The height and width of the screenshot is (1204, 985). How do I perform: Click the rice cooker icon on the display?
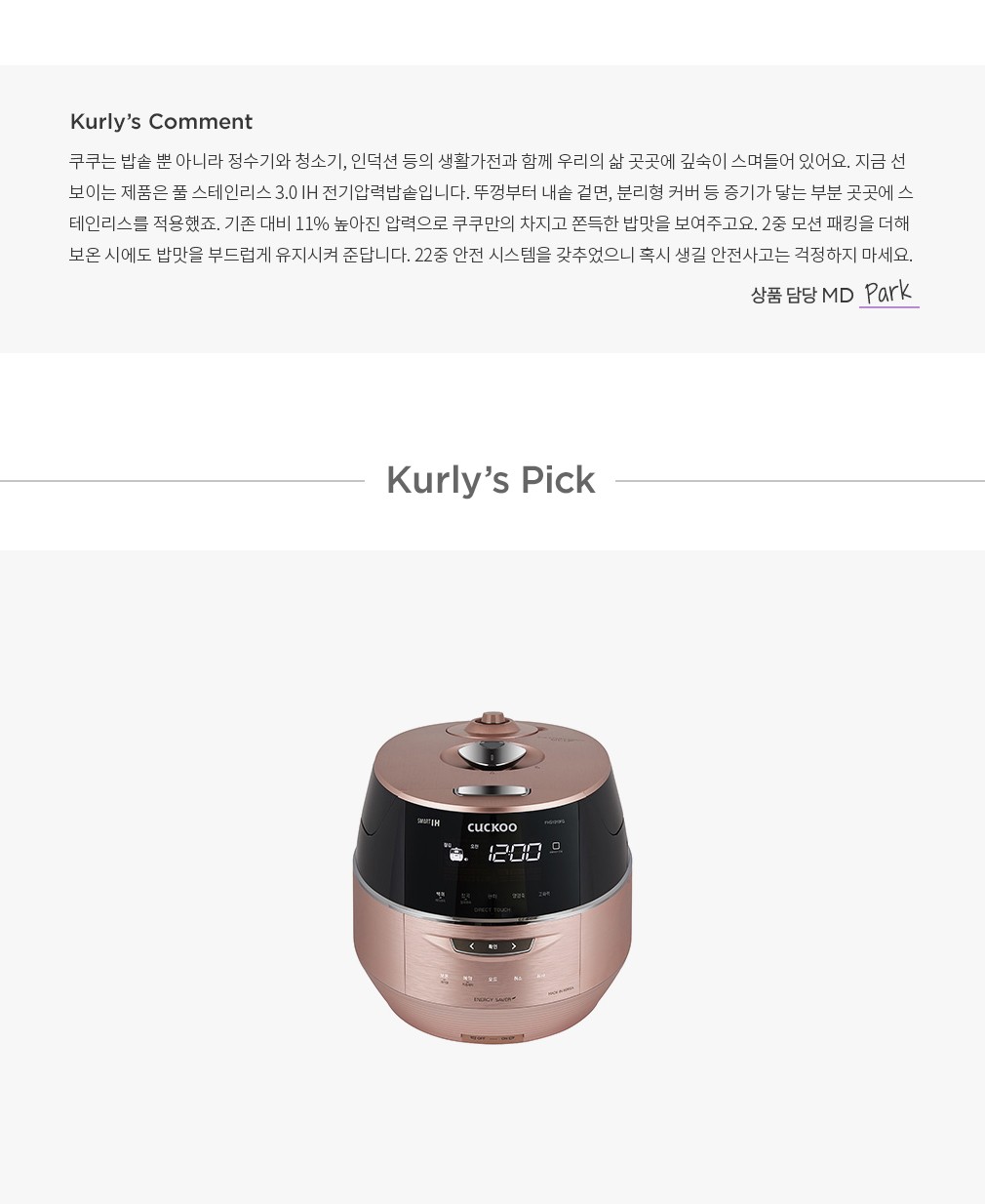tap(456, 856)
